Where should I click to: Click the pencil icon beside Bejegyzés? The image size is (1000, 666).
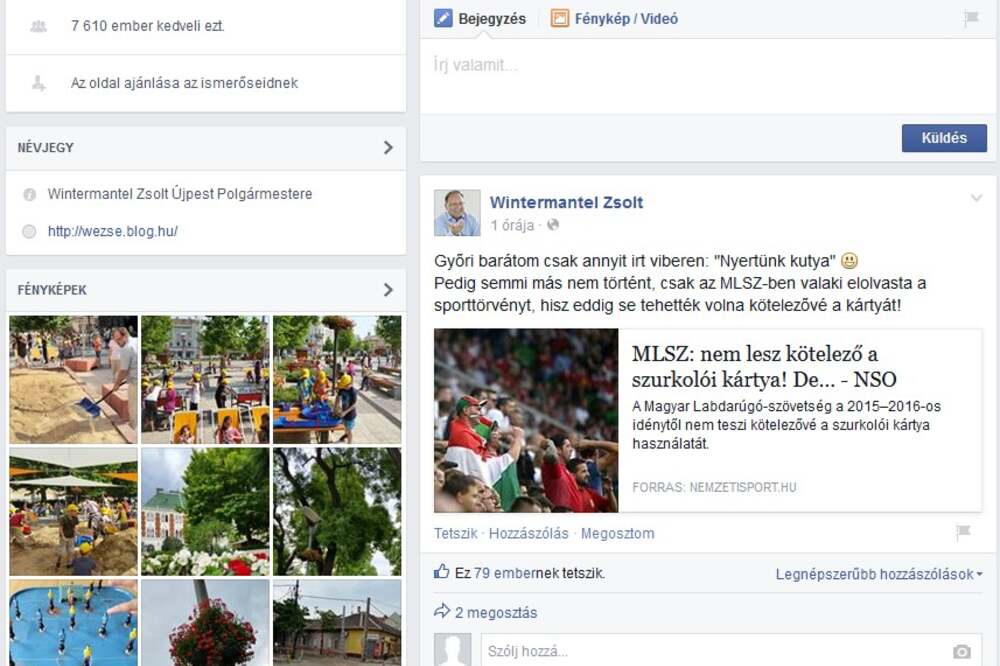tap(443, 18)
